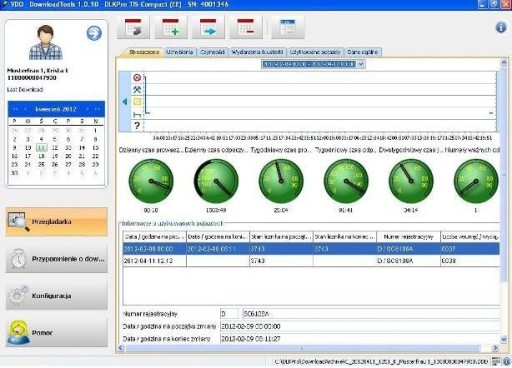Collapse chart using left blue triangle
Screen dimensions: 512x368
point(125,102)
